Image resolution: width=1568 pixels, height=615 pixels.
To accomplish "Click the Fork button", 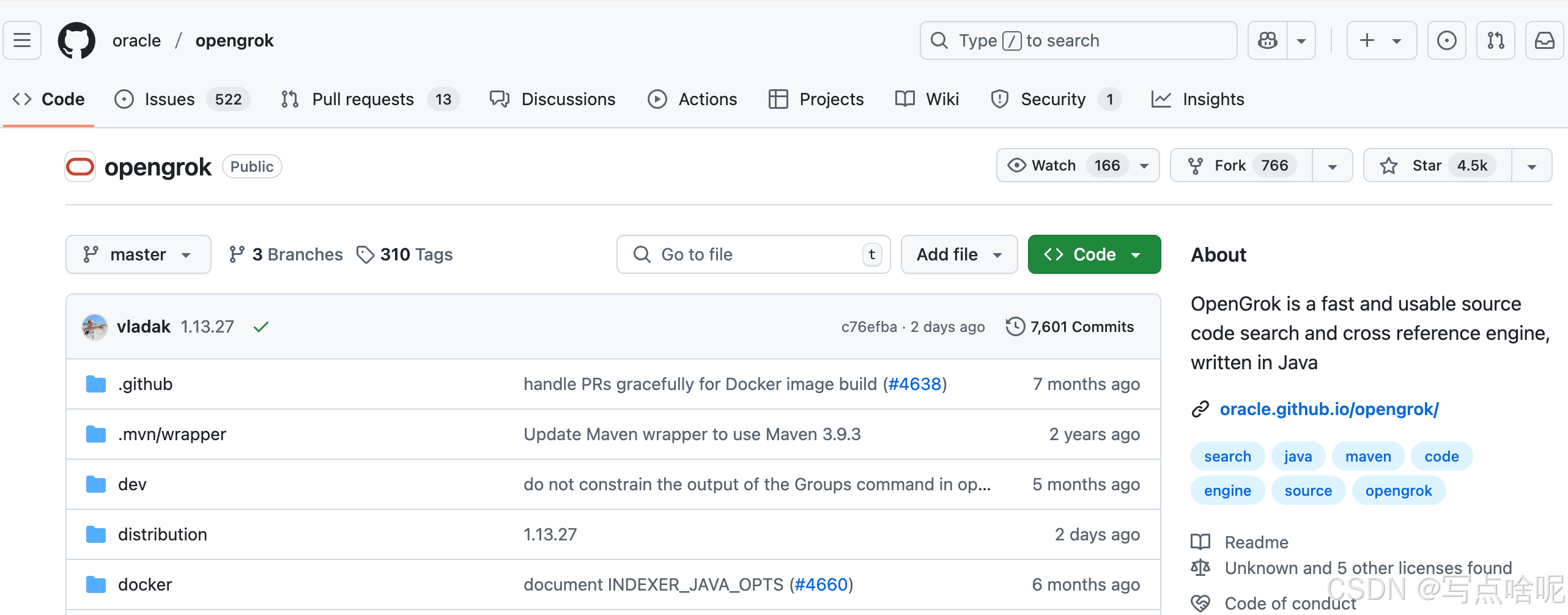I will coord(1241,165).
